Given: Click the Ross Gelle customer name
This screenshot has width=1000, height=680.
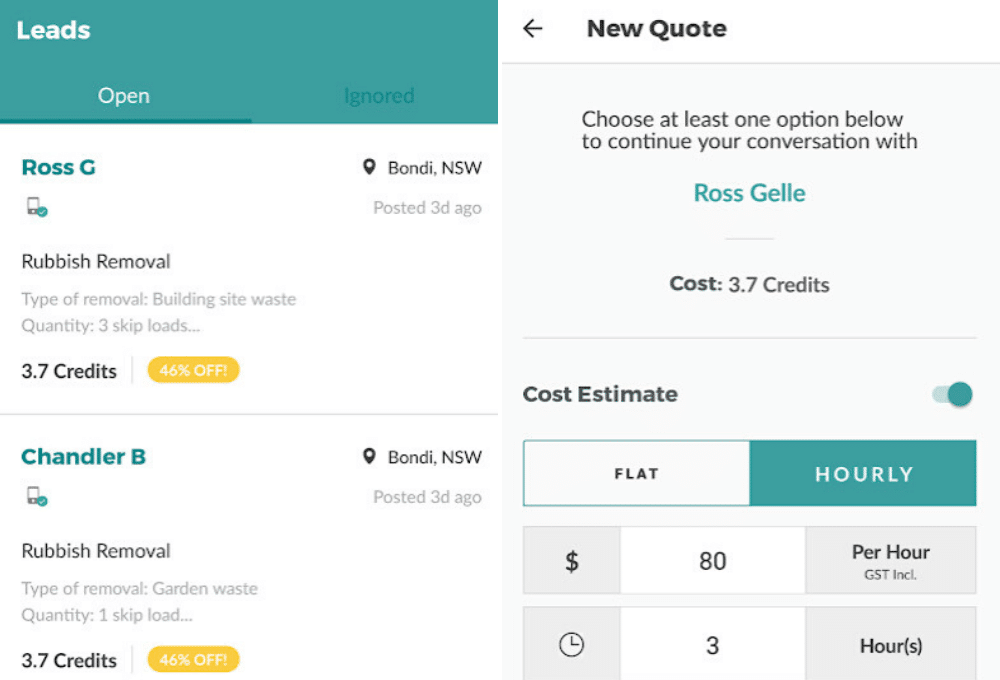Looking at the screenshot, I should coord(749,193).
